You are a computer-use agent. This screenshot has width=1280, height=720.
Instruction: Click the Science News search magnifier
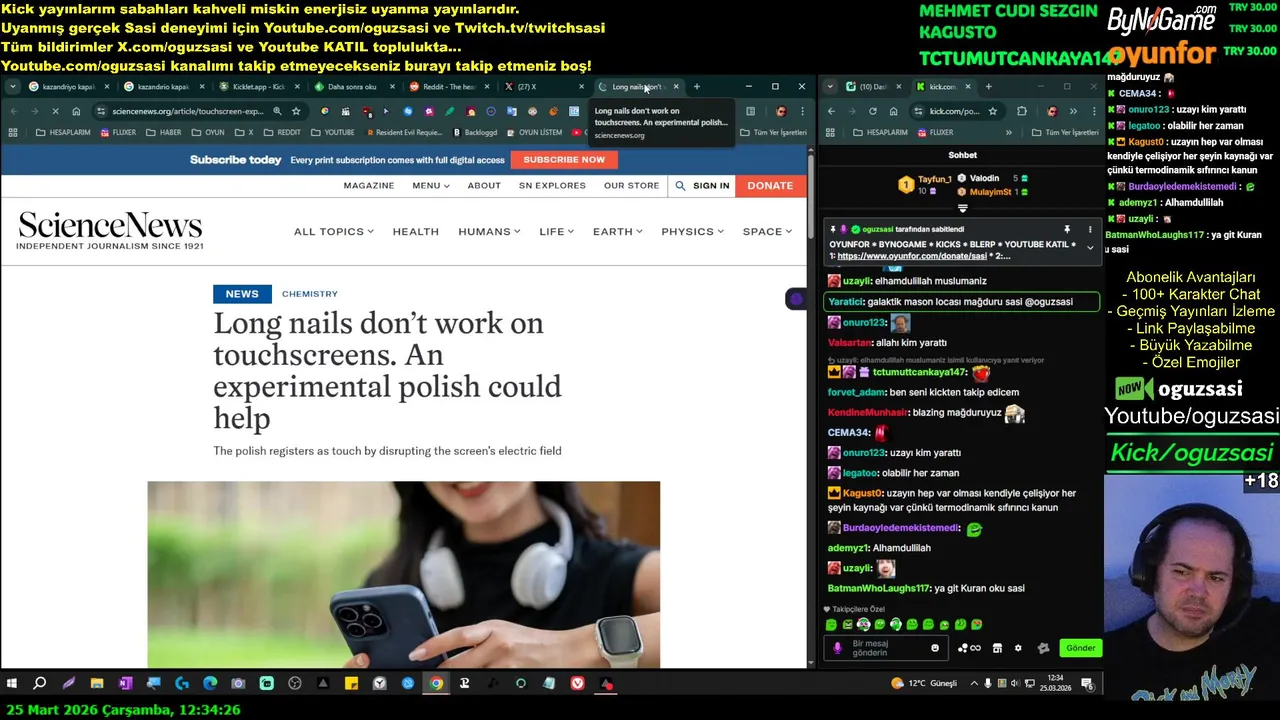point(680,186)
